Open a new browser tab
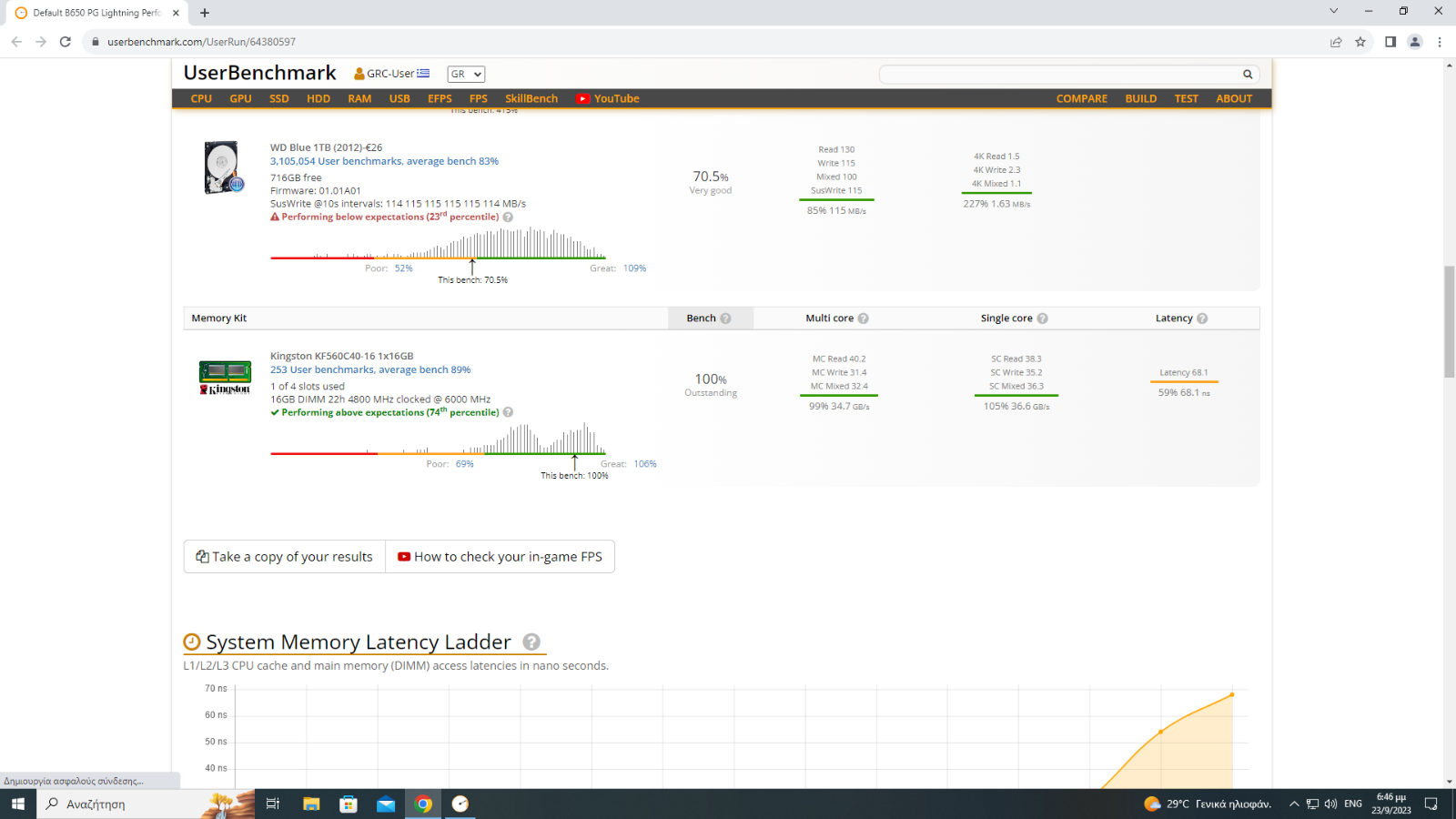The image size is (1456, 819). [x=205, y=13]
